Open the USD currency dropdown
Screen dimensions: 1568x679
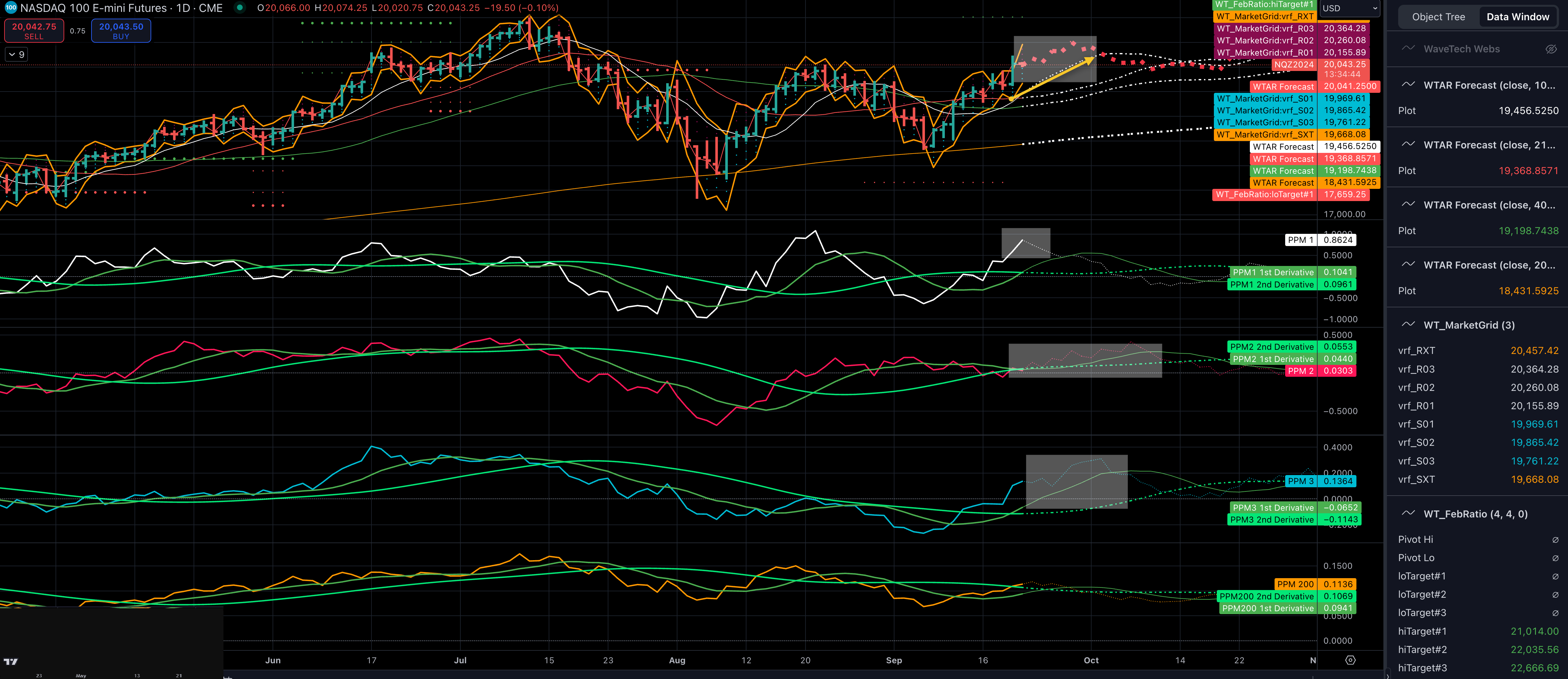click(x=1349, y=9)
